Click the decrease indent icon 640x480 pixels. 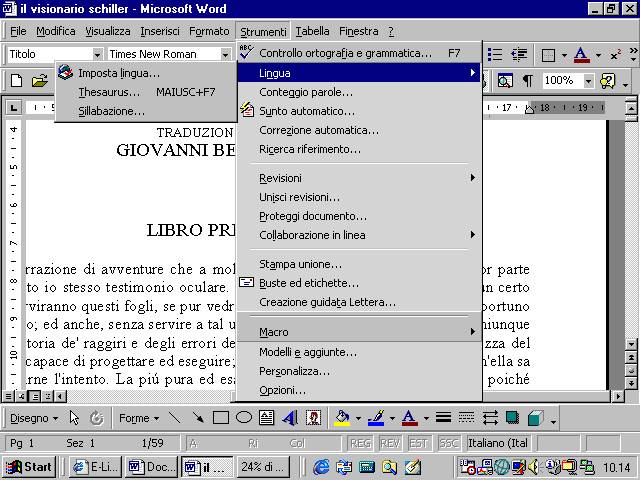tap(519, 54)
